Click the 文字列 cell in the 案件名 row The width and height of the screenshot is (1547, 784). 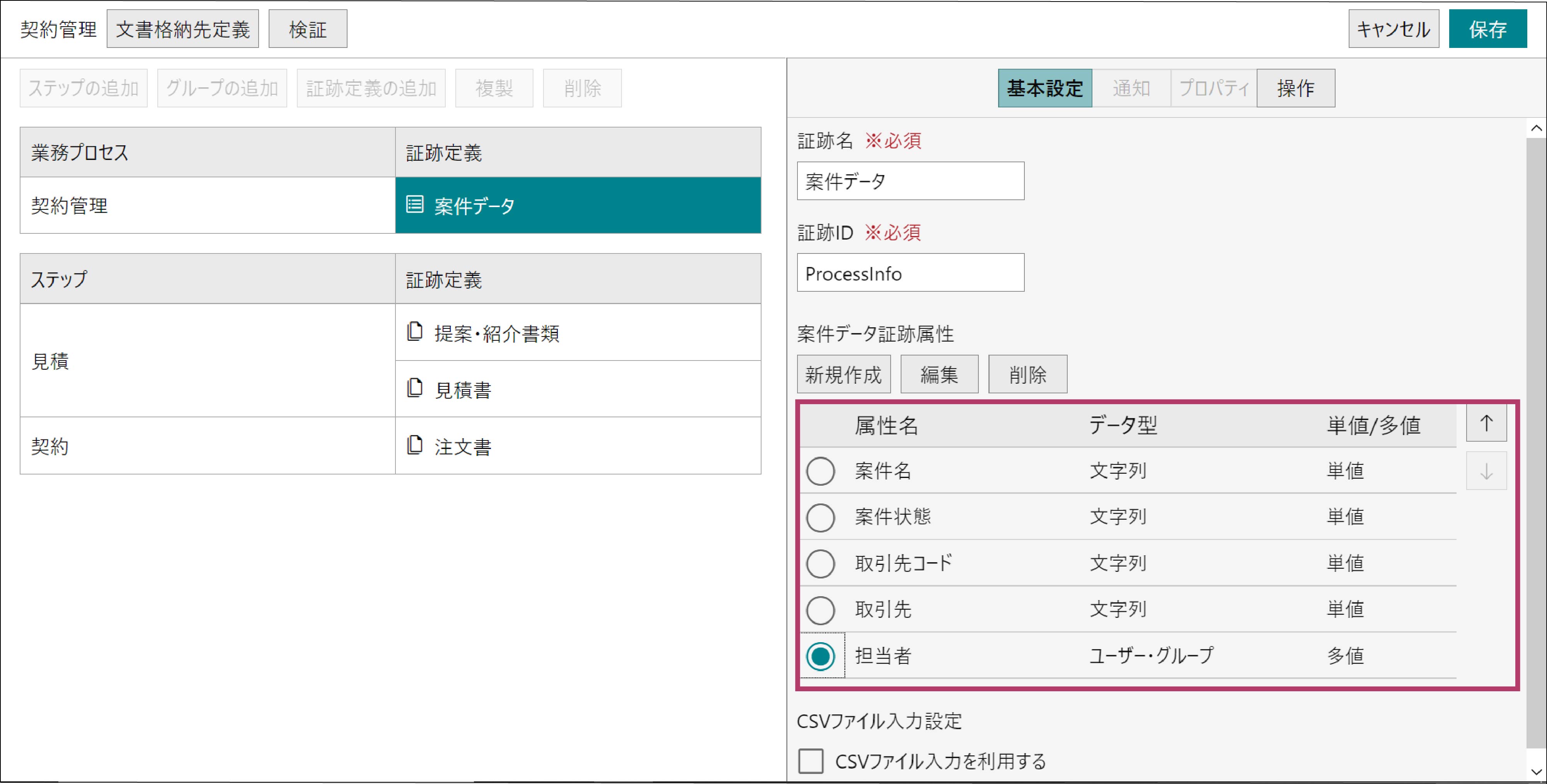click(1118, 471)
